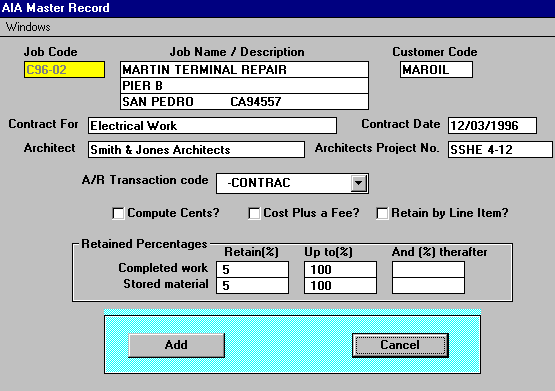Click the Architects Project No. field SSHE 4-12

tap(500, 149)
